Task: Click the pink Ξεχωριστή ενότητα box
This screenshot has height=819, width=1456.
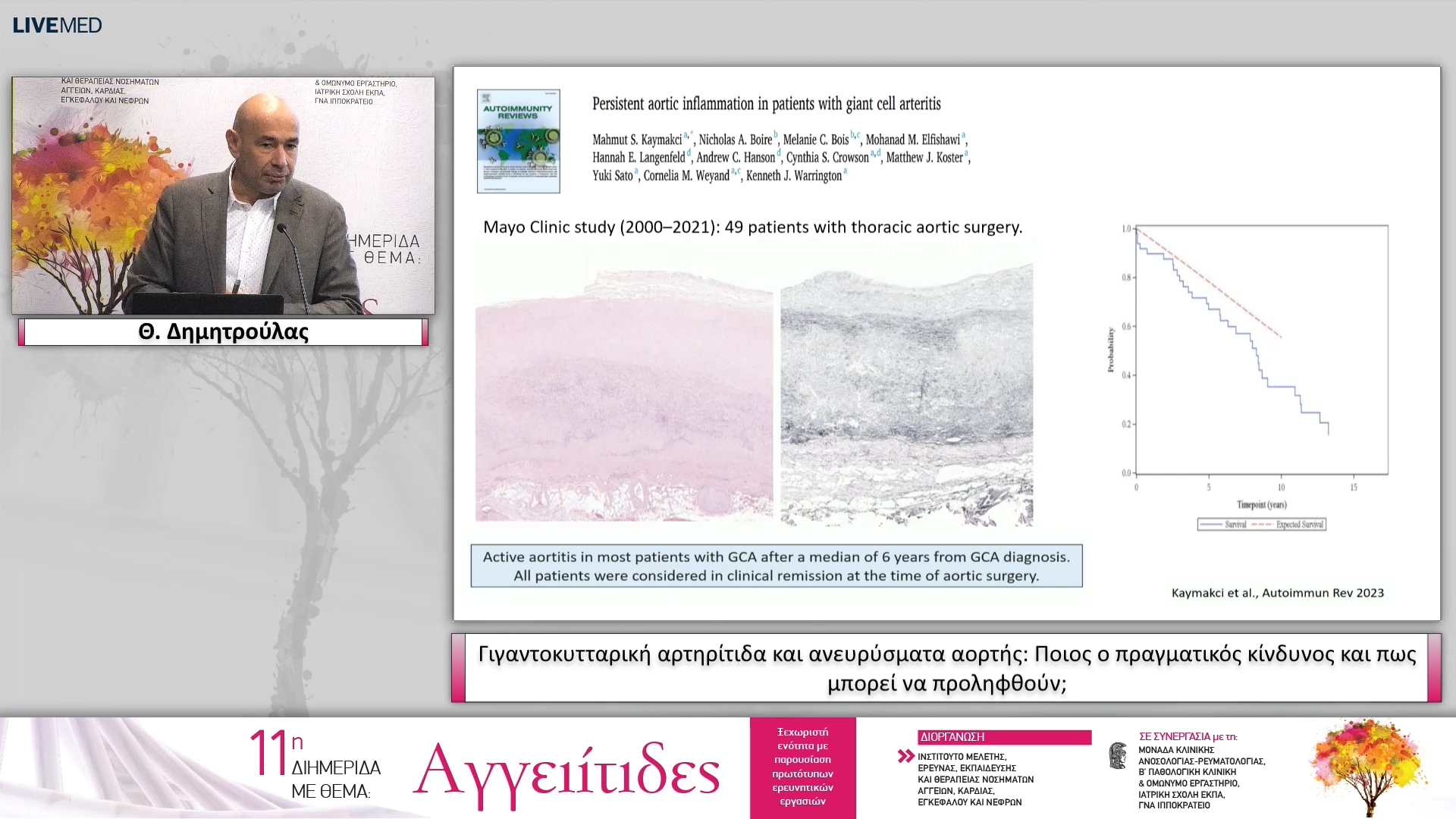Action: point(802,767)
